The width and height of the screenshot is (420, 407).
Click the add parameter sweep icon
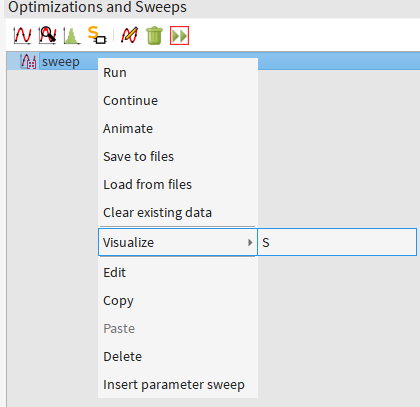point(22,35)
